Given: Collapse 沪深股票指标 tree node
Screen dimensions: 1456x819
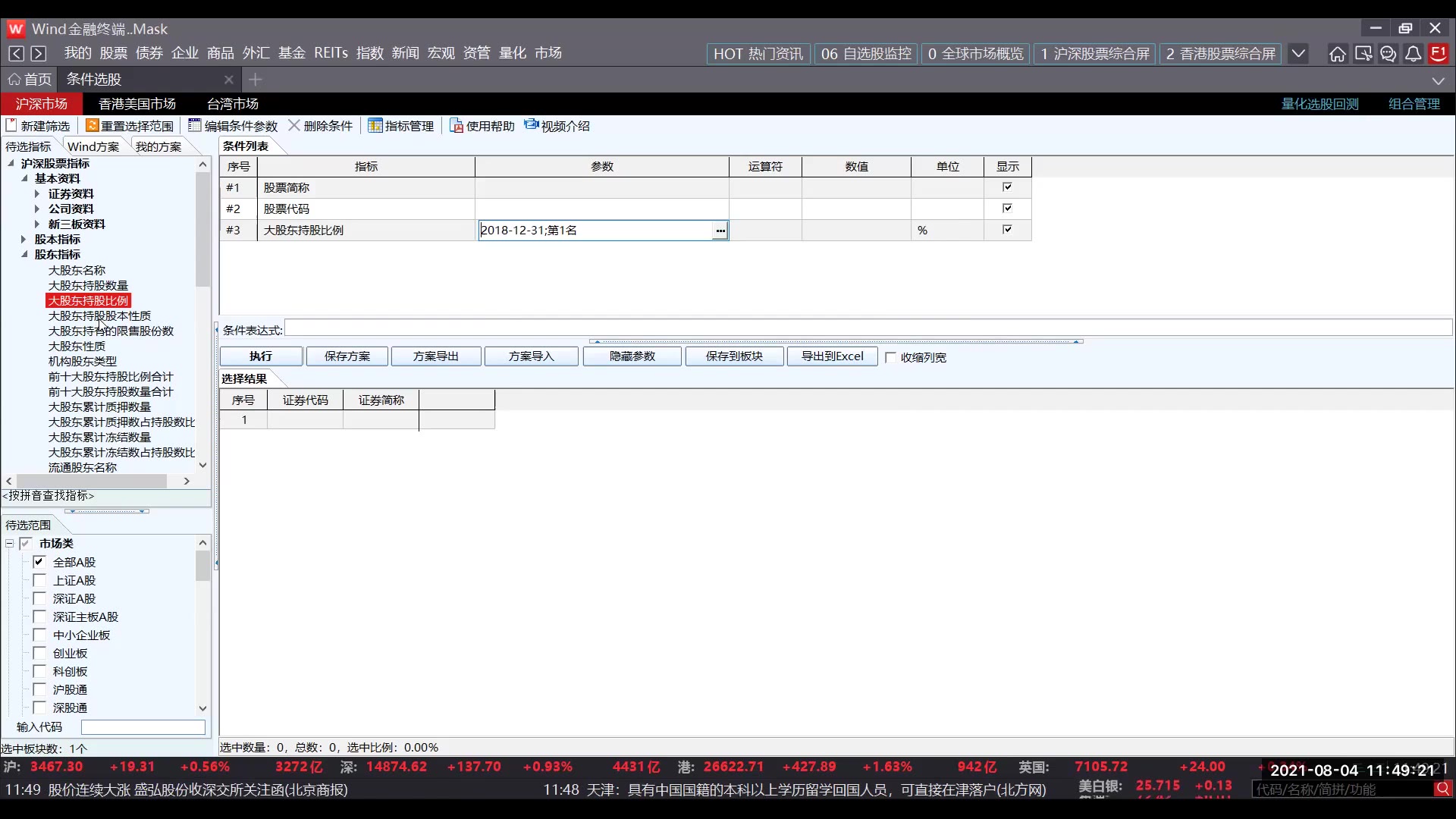Looking at the screenshot, I should (x=11, y=163).
